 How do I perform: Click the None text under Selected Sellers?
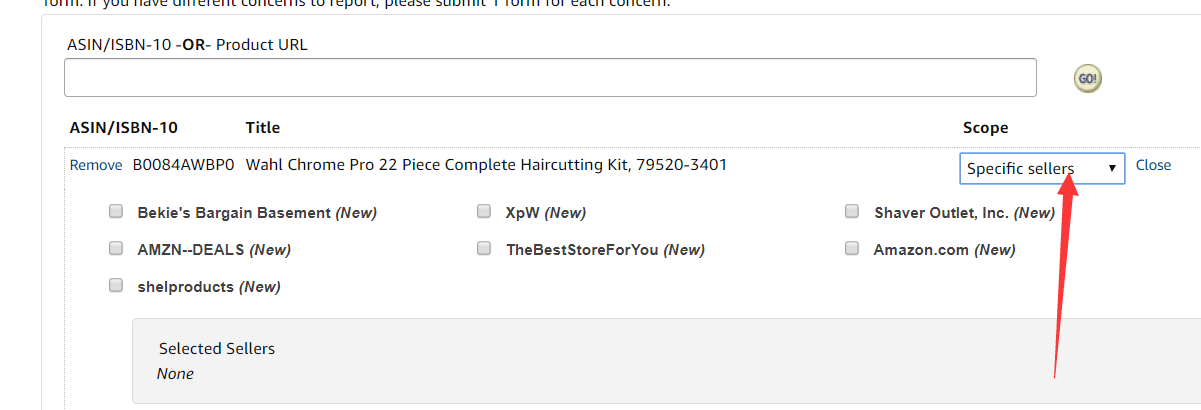175,374
